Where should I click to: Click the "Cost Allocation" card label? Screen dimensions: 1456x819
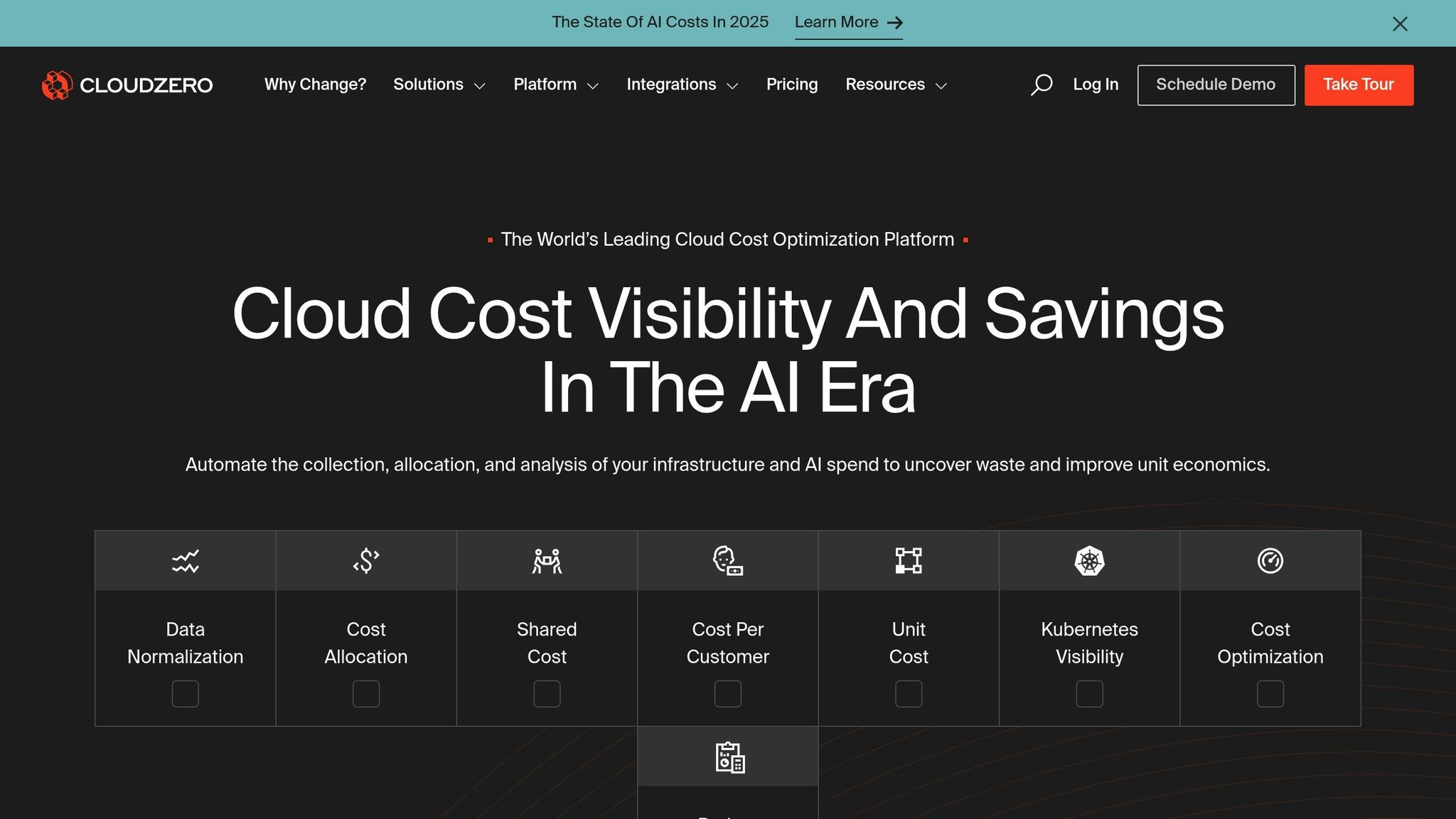(x=366, y=643)
